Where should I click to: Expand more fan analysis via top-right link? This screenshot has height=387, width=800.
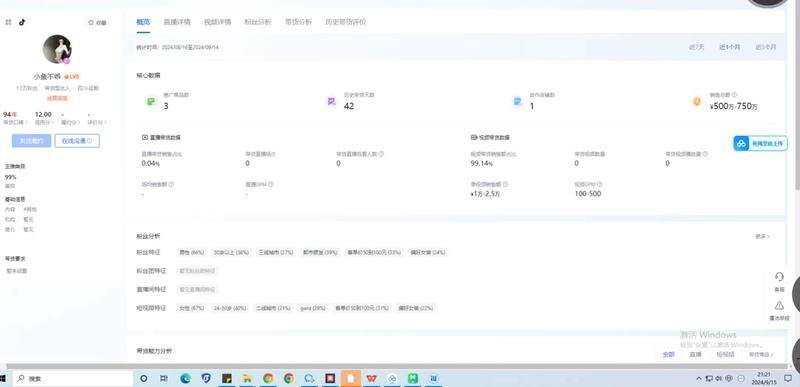click(x=762, y=237)
